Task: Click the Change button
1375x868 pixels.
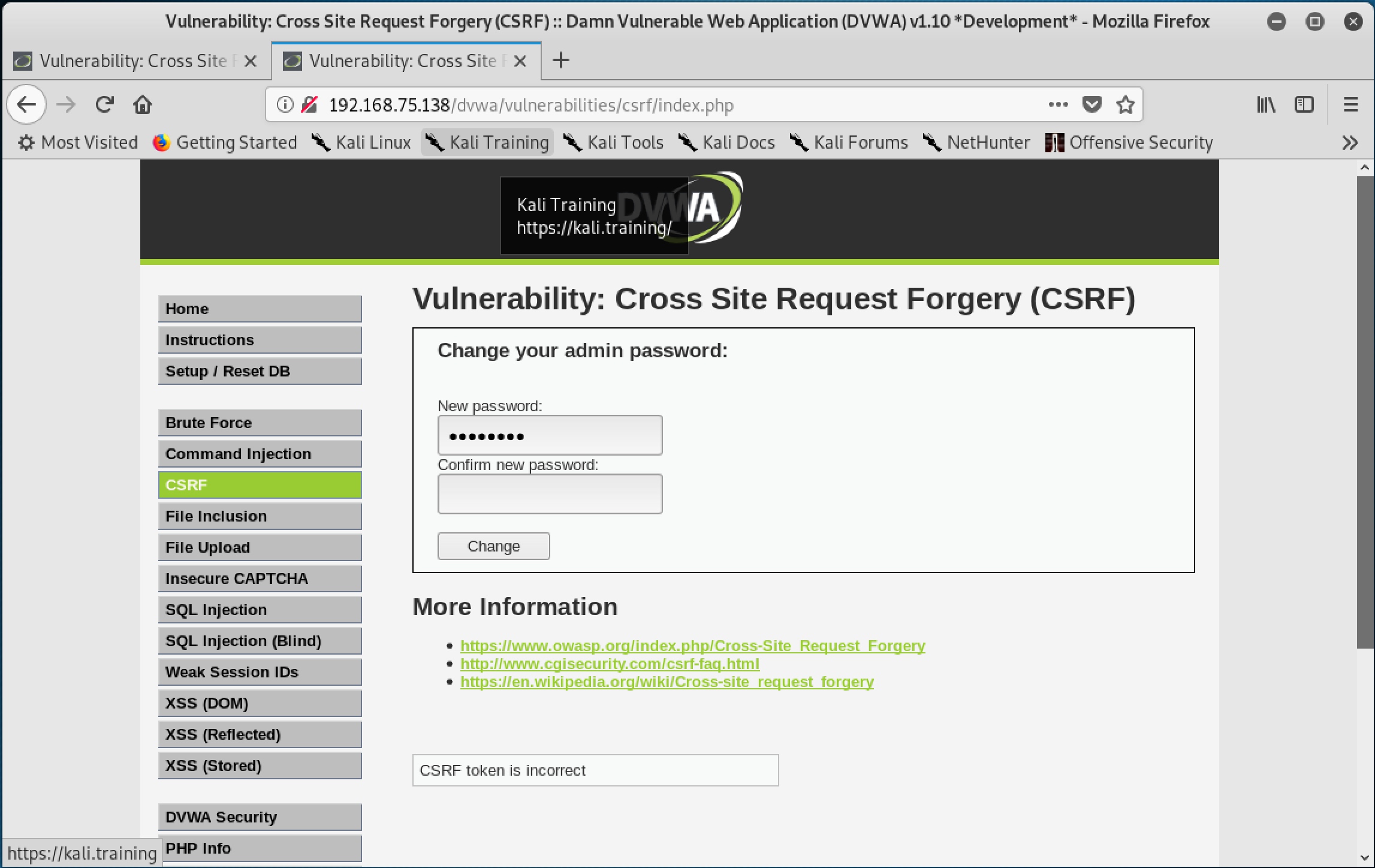Action: pos(494,546)
